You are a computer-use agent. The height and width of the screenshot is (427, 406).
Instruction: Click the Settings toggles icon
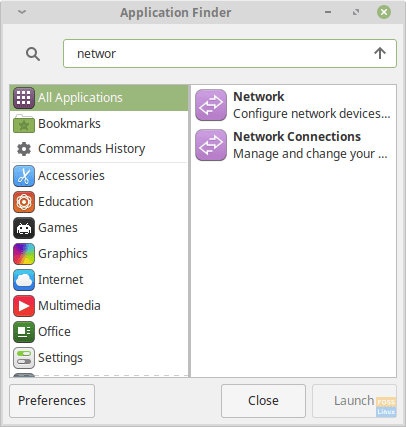point(24,358)
